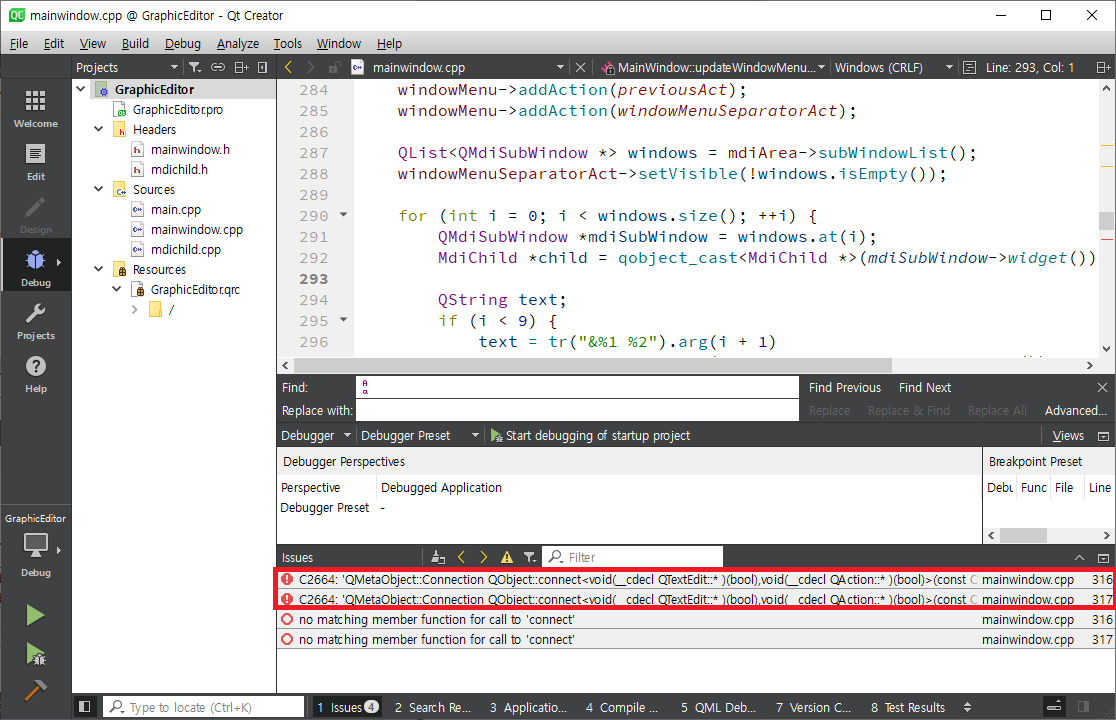Open document selector dropdown for mainwindow.cpp
Viewport: 1116px width, 720px height.
coord(466,67)
